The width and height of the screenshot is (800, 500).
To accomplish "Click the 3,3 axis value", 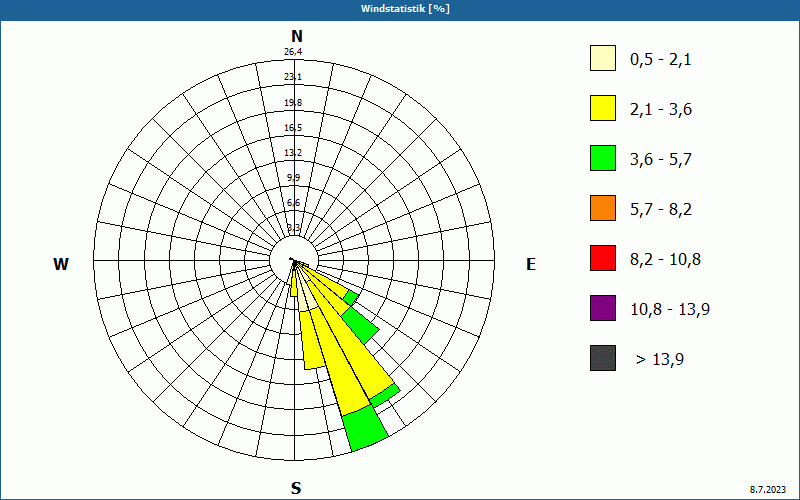I will [x=293, y=227].
